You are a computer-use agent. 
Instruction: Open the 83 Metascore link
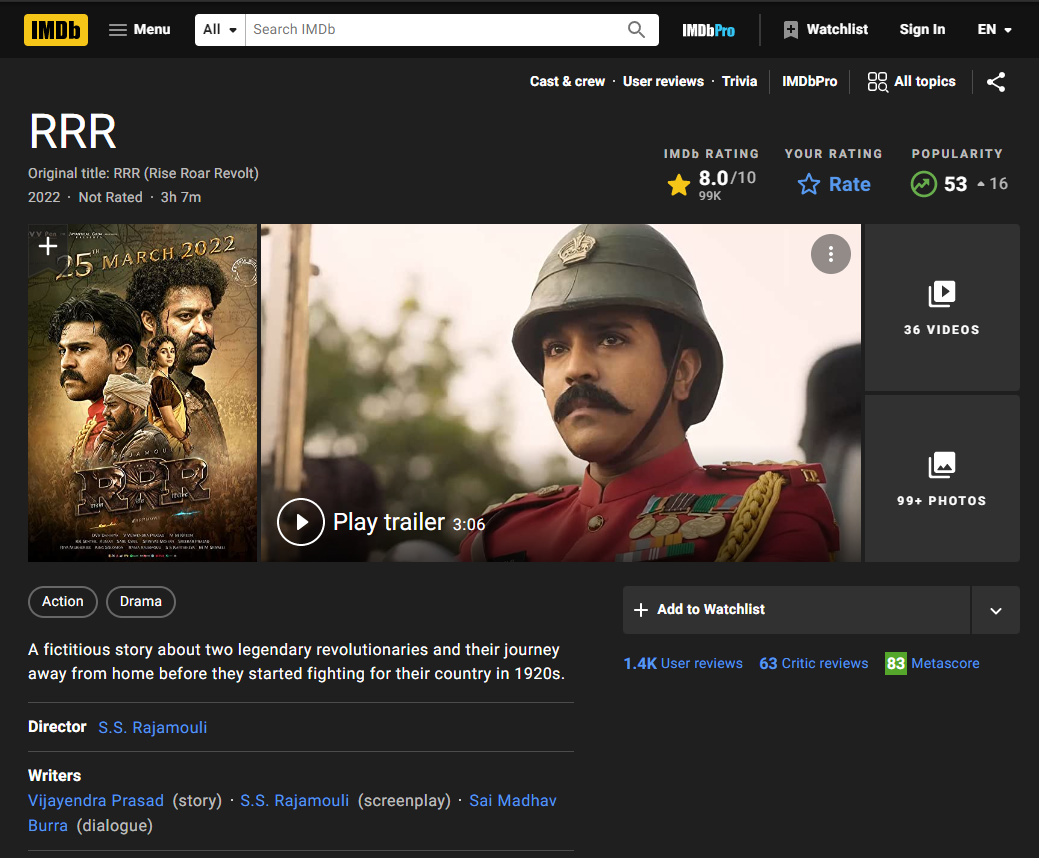932,663
